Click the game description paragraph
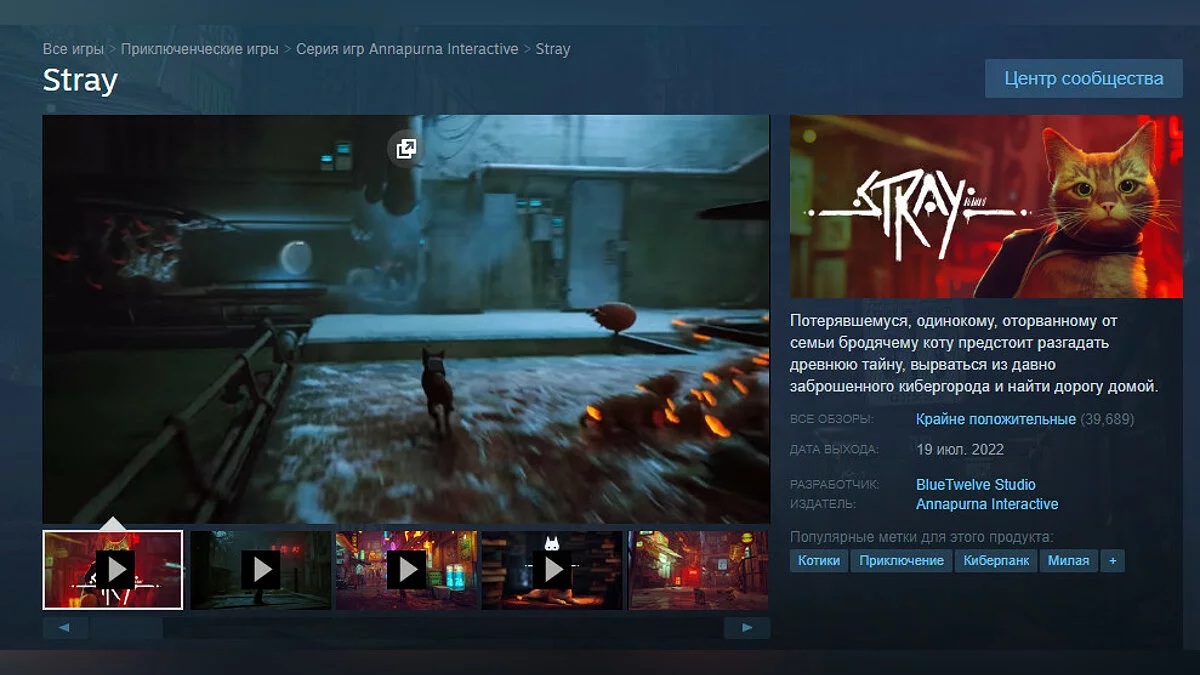 coord(975,353)
